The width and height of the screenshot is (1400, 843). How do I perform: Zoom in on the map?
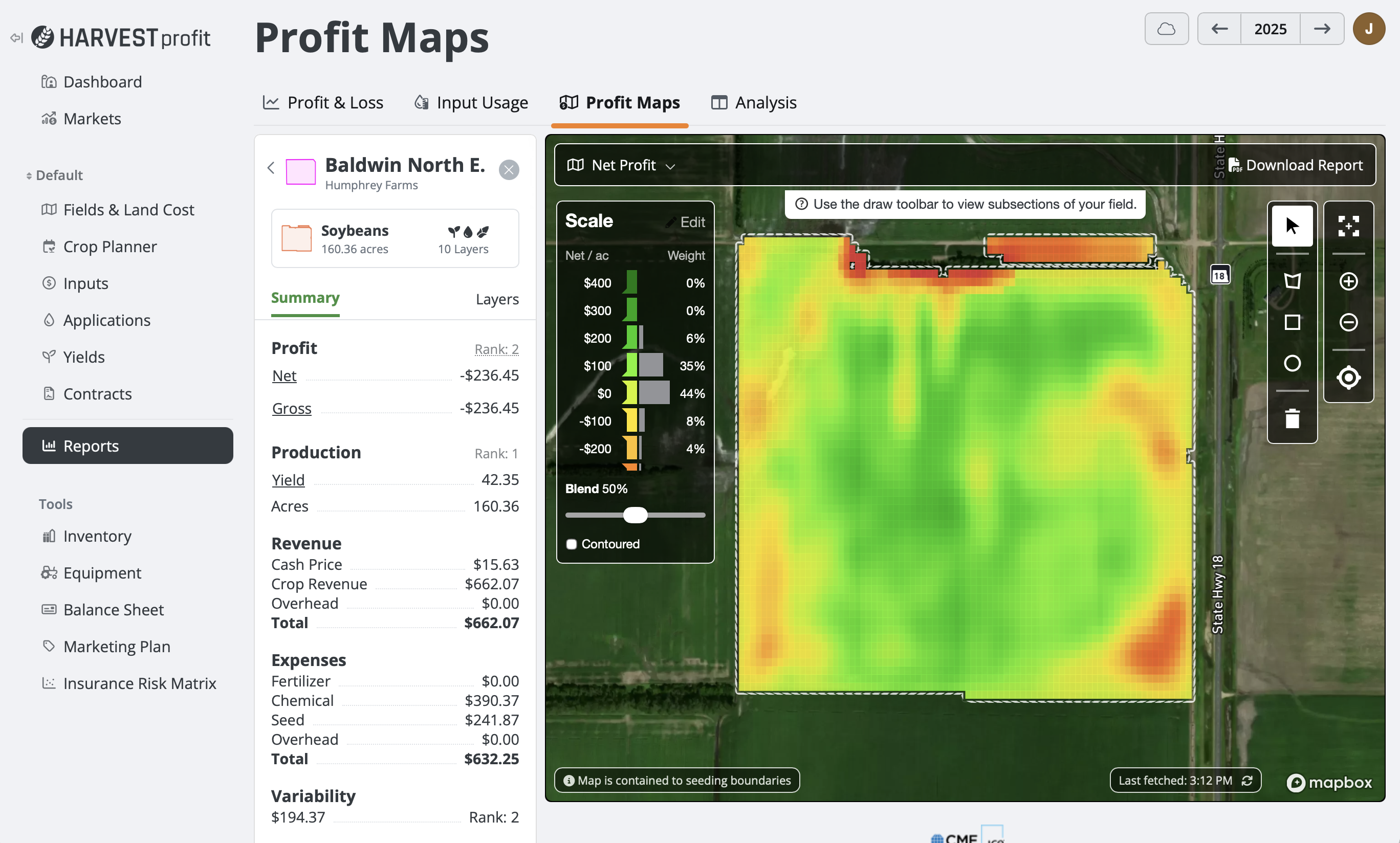pyautogui.click(x=1349, y=281)
